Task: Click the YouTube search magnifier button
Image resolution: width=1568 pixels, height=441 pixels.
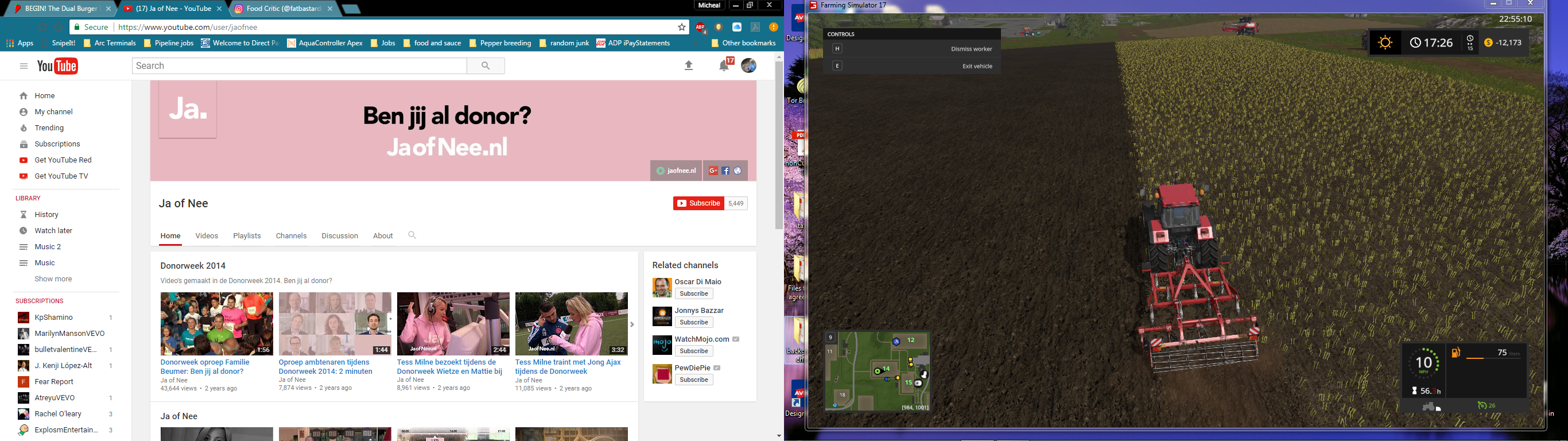Action: click(485, 66)
